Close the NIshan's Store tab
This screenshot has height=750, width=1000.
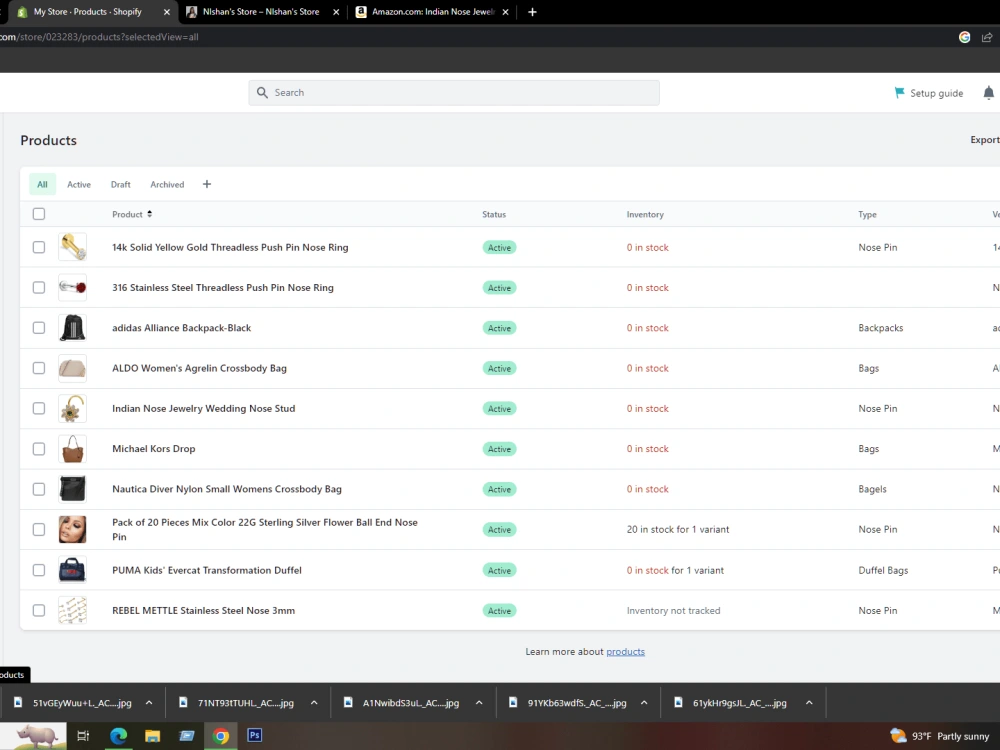click(336, 12)
